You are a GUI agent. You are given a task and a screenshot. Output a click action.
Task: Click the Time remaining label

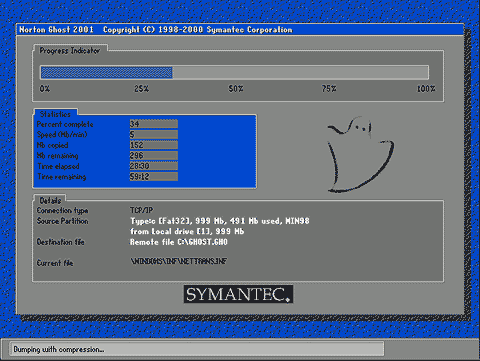tap(62, 177)
